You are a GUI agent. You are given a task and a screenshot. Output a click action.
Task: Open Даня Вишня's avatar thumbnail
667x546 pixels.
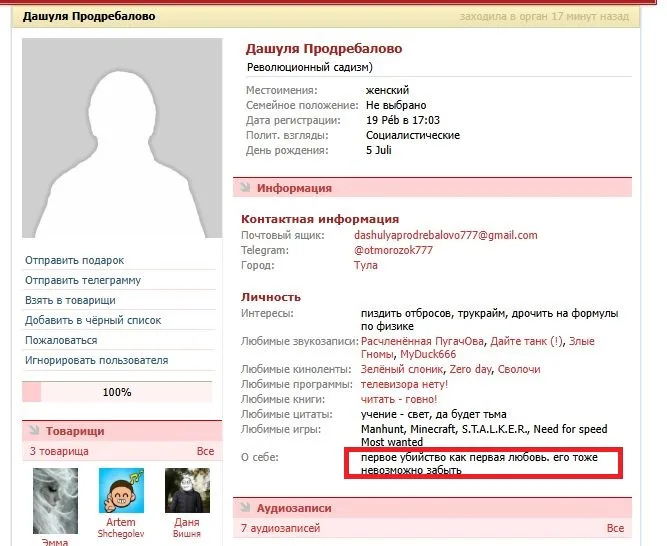coord(187,491)
